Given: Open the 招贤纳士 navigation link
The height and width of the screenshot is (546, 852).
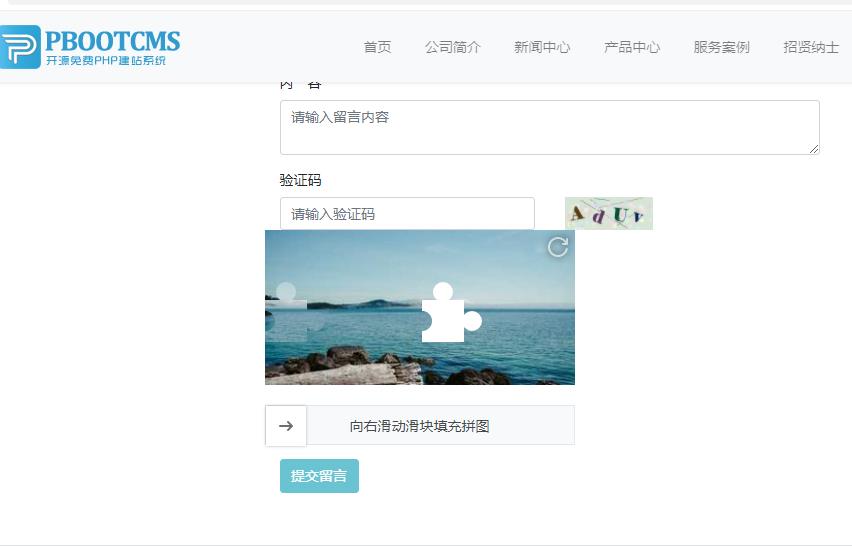Looking at the screenshot, I should pyautogui.click(x=811, y=47).
